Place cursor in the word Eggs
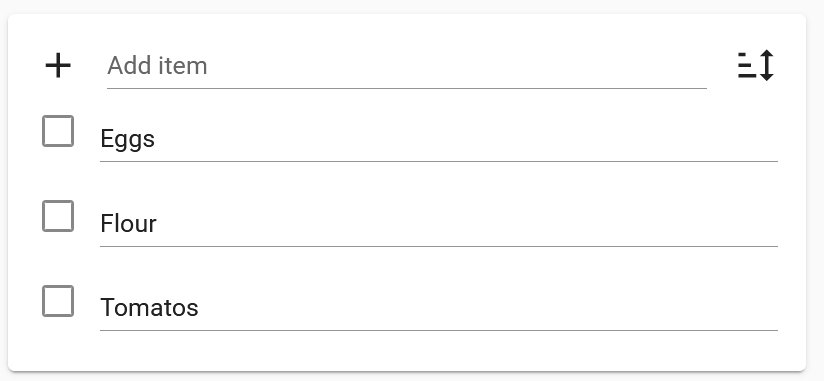This screenshot has width=824, height=381. 128,140
